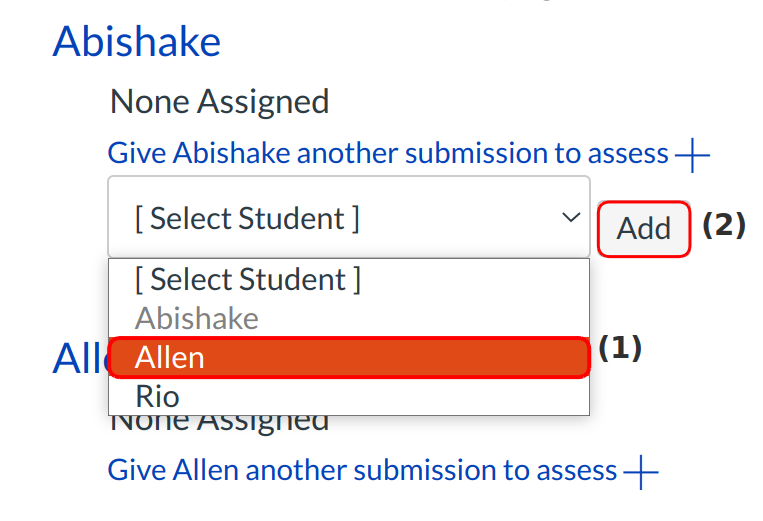Click the plus icon beside Allen's assess link

[x=641, y=472]
